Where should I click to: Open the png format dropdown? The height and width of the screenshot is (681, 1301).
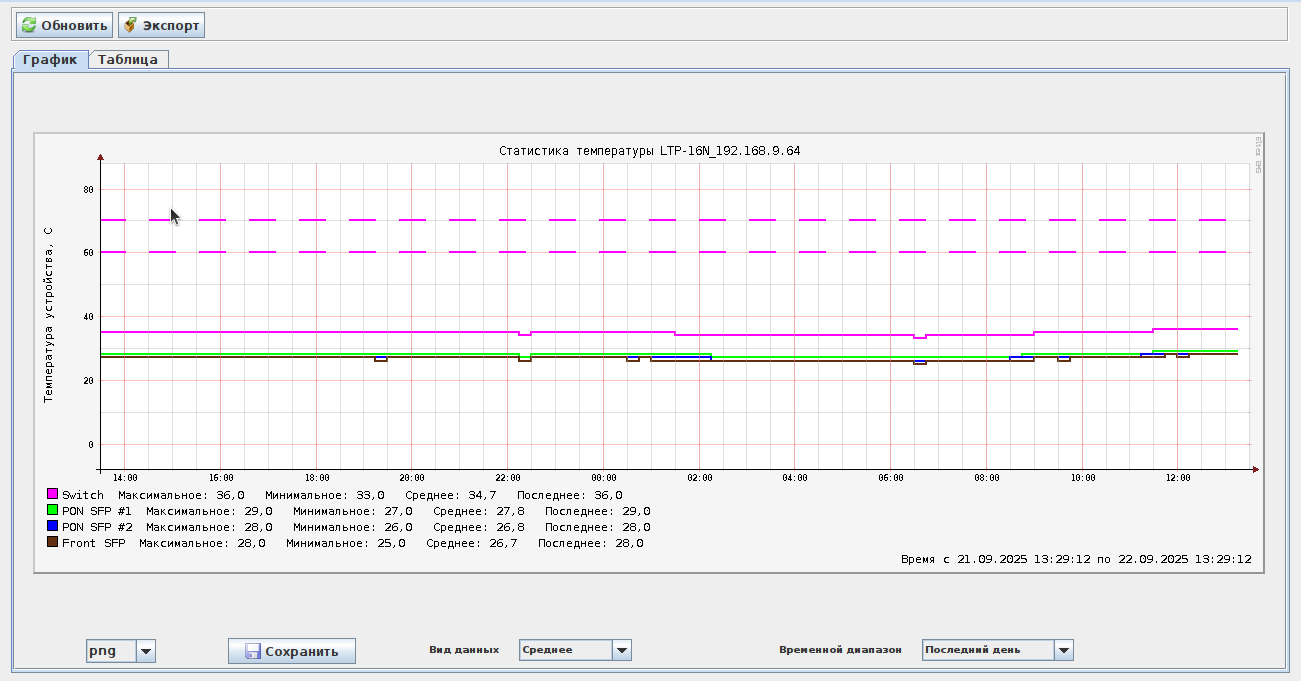(146, 651)
